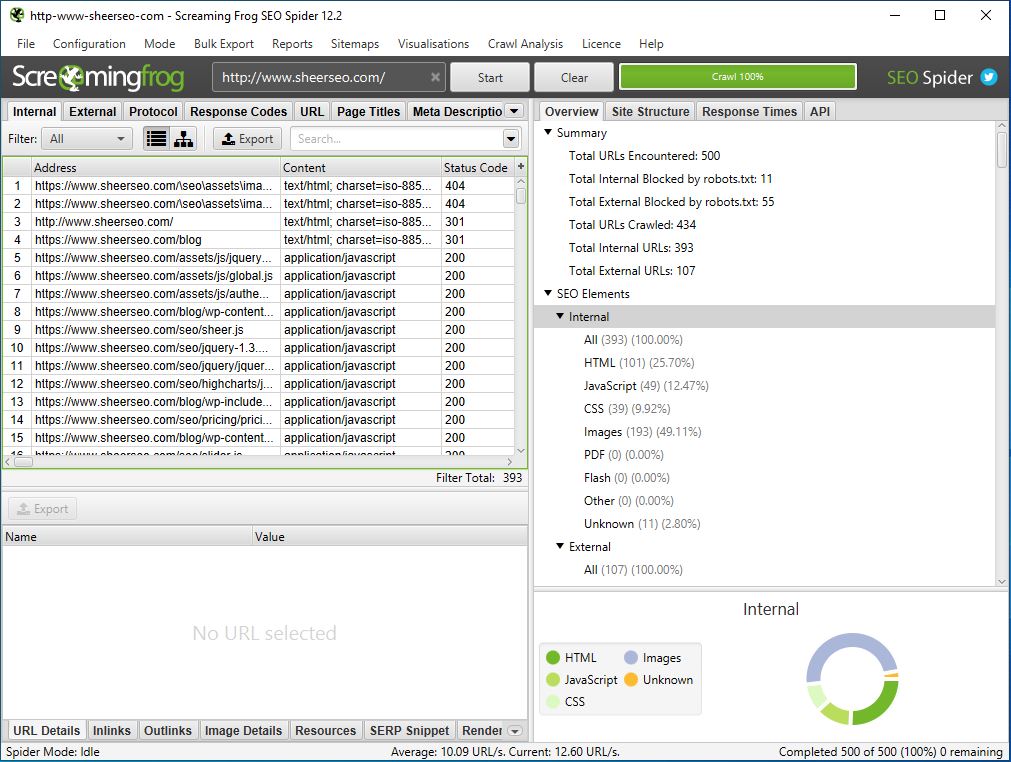Open the SERP Snippet bottom tab
This screenshot has height=762, width=1011.
409,730
